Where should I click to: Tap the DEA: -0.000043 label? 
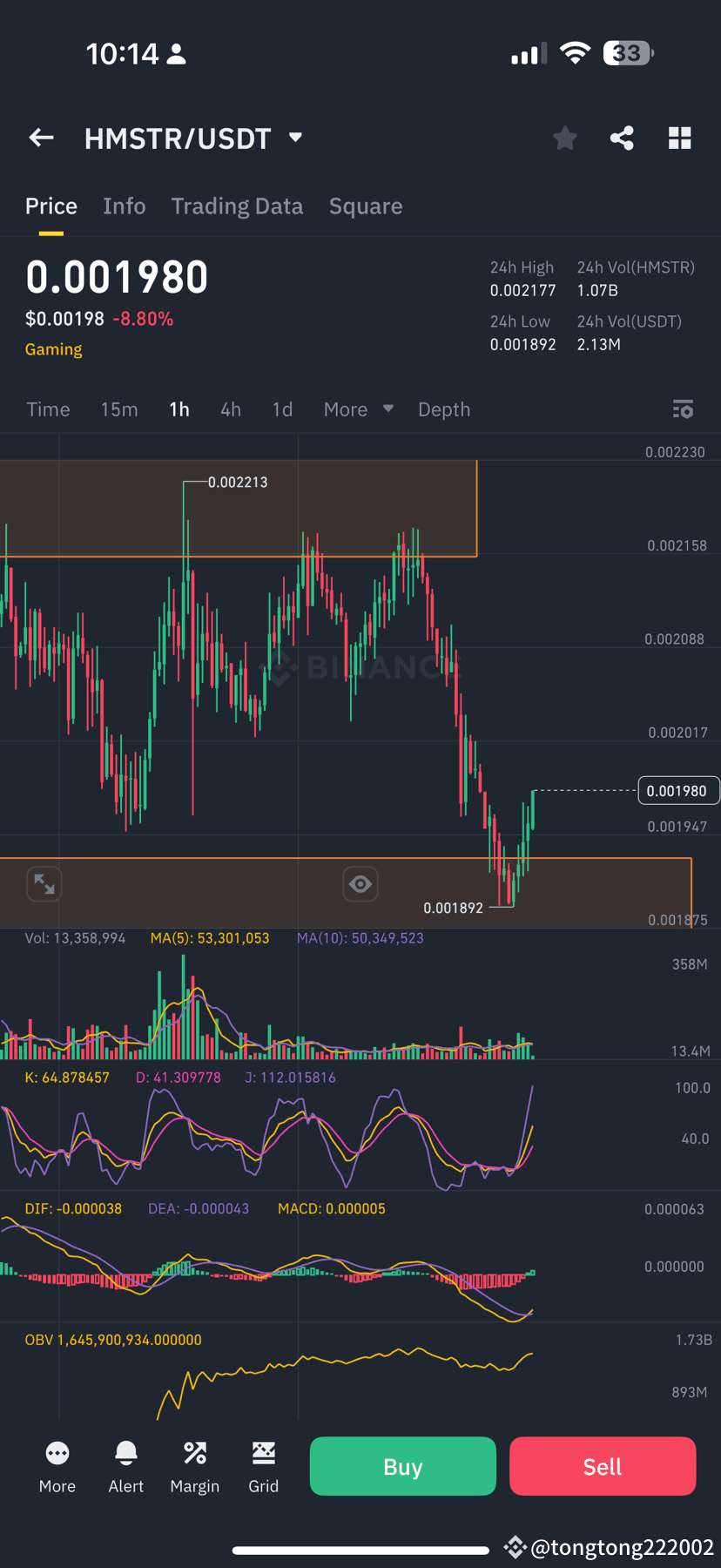click(x=199, y=1209)
